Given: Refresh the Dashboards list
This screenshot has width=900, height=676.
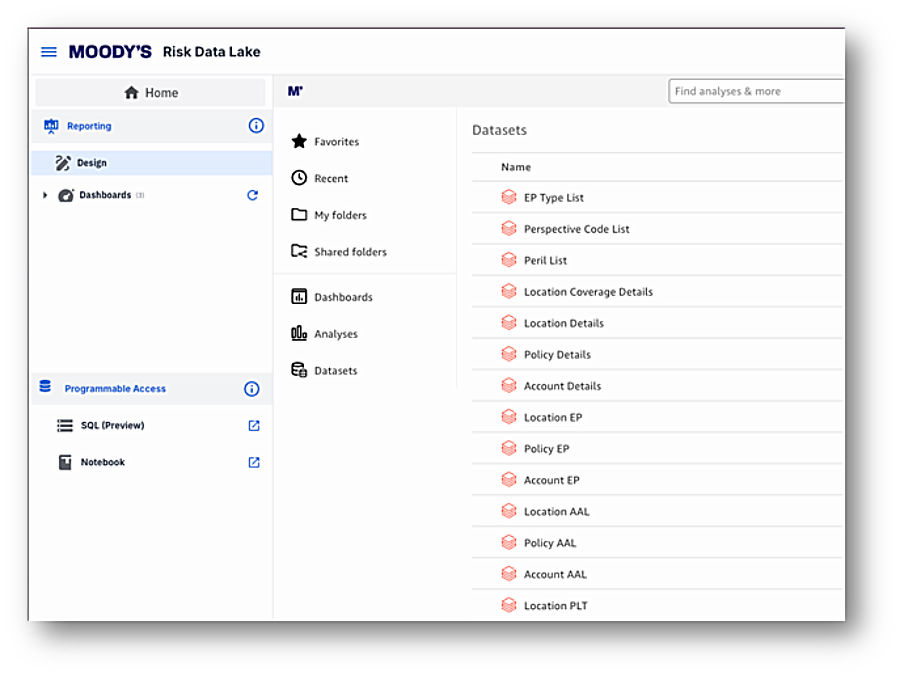Looking at the screenshot, I should point(253,195).
